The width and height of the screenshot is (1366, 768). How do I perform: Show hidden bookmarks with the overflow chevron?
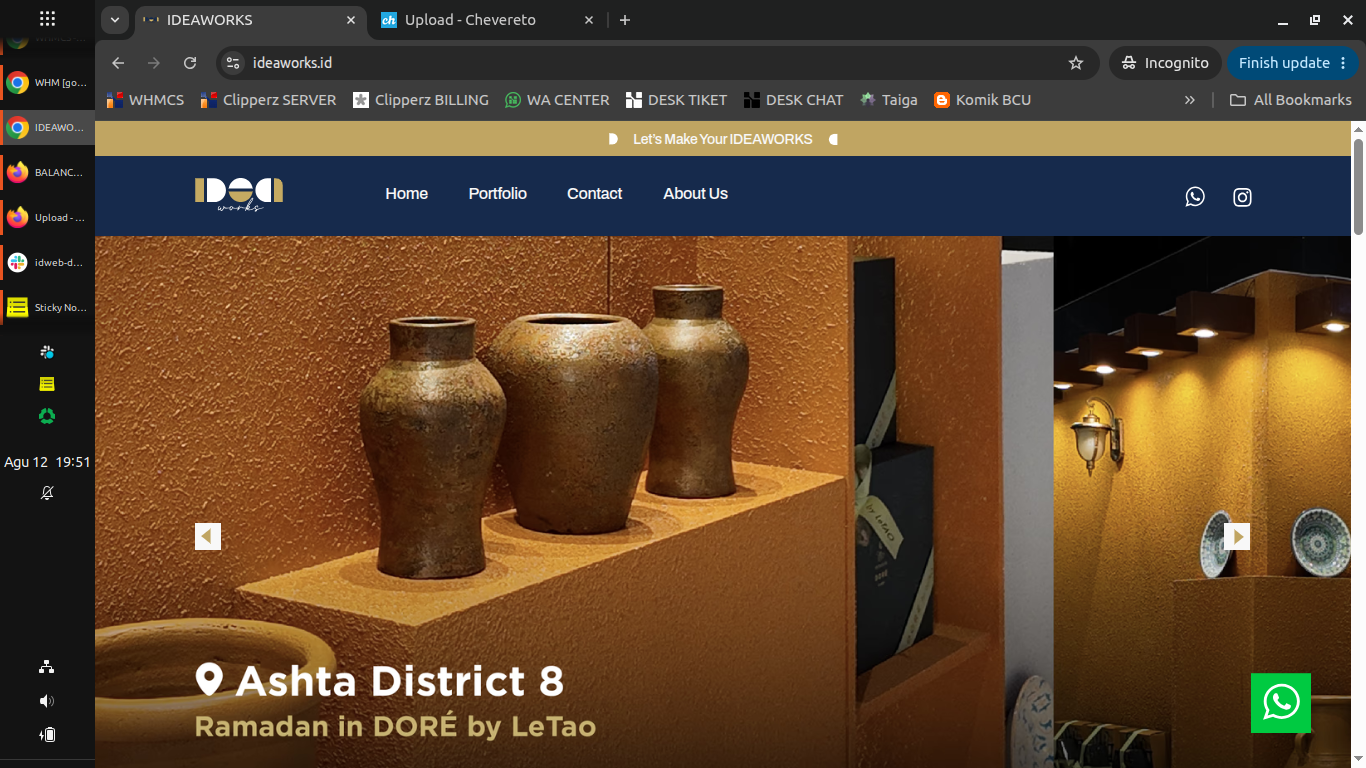pyautogui.click(x=1190, y=100)
